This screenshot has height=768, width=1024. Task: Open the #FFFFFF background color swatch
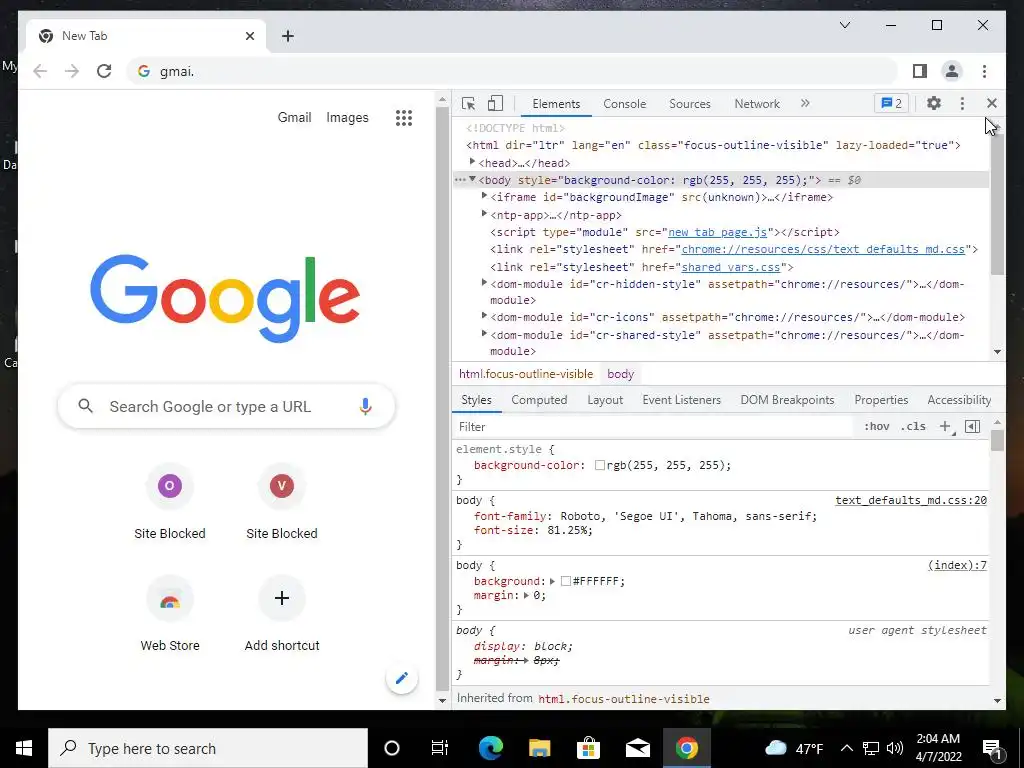tap(566, 581)
